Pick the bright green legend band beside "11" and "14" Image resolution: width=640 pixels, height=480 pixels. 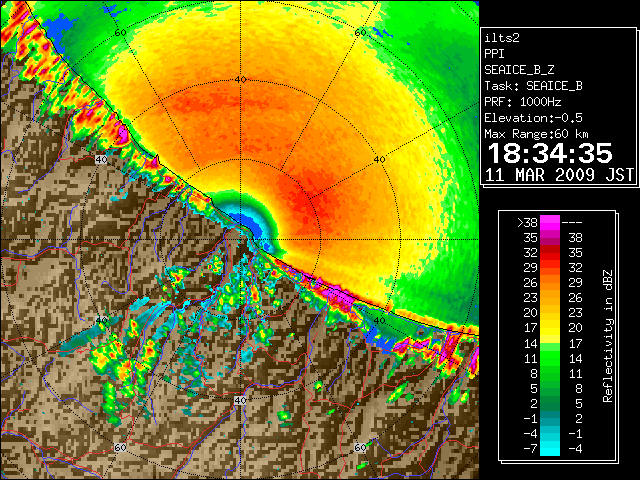click(550, 358)
